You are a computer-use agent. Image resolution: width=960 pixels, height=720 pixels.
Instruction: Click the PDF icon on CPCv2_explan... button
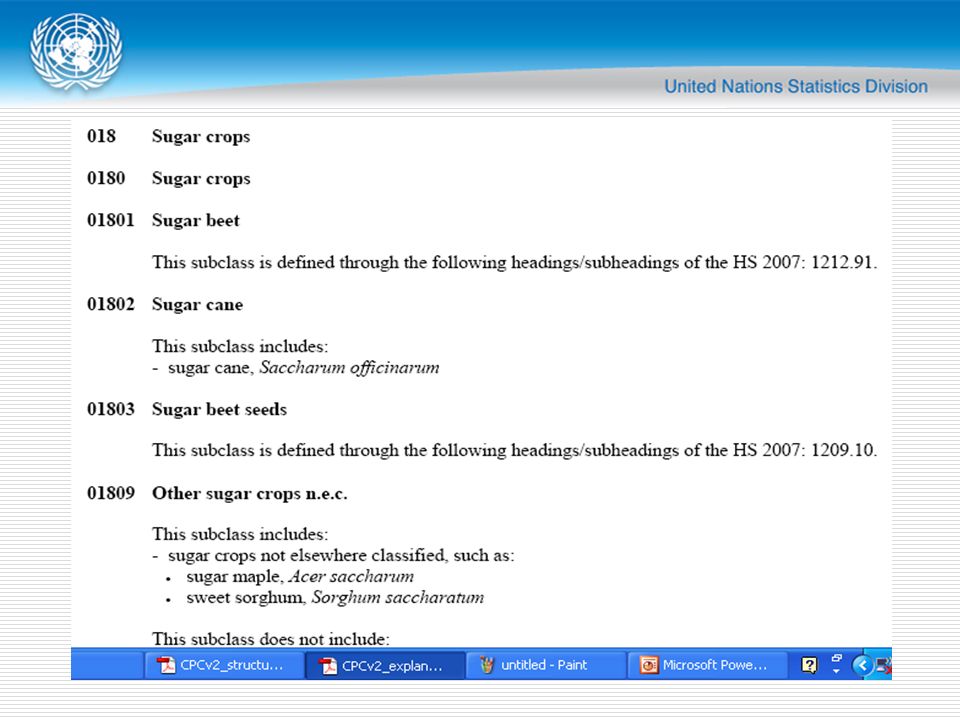pyautogui.click(x=328, y=665)
